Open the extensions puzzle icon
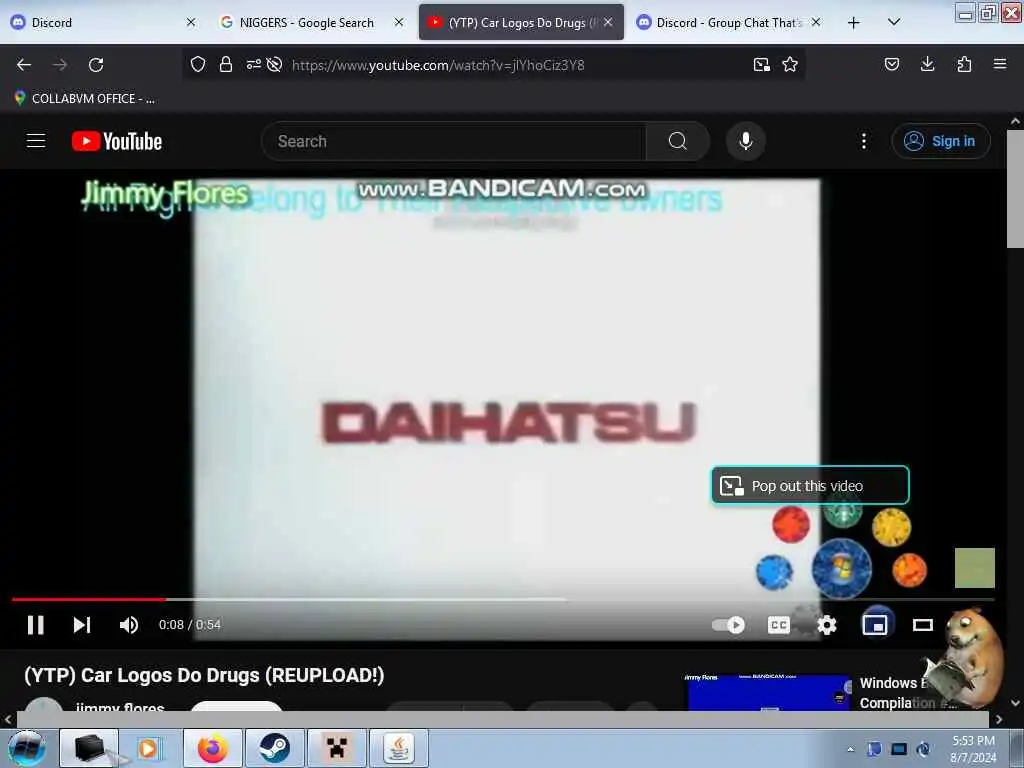 click(964, 64)
